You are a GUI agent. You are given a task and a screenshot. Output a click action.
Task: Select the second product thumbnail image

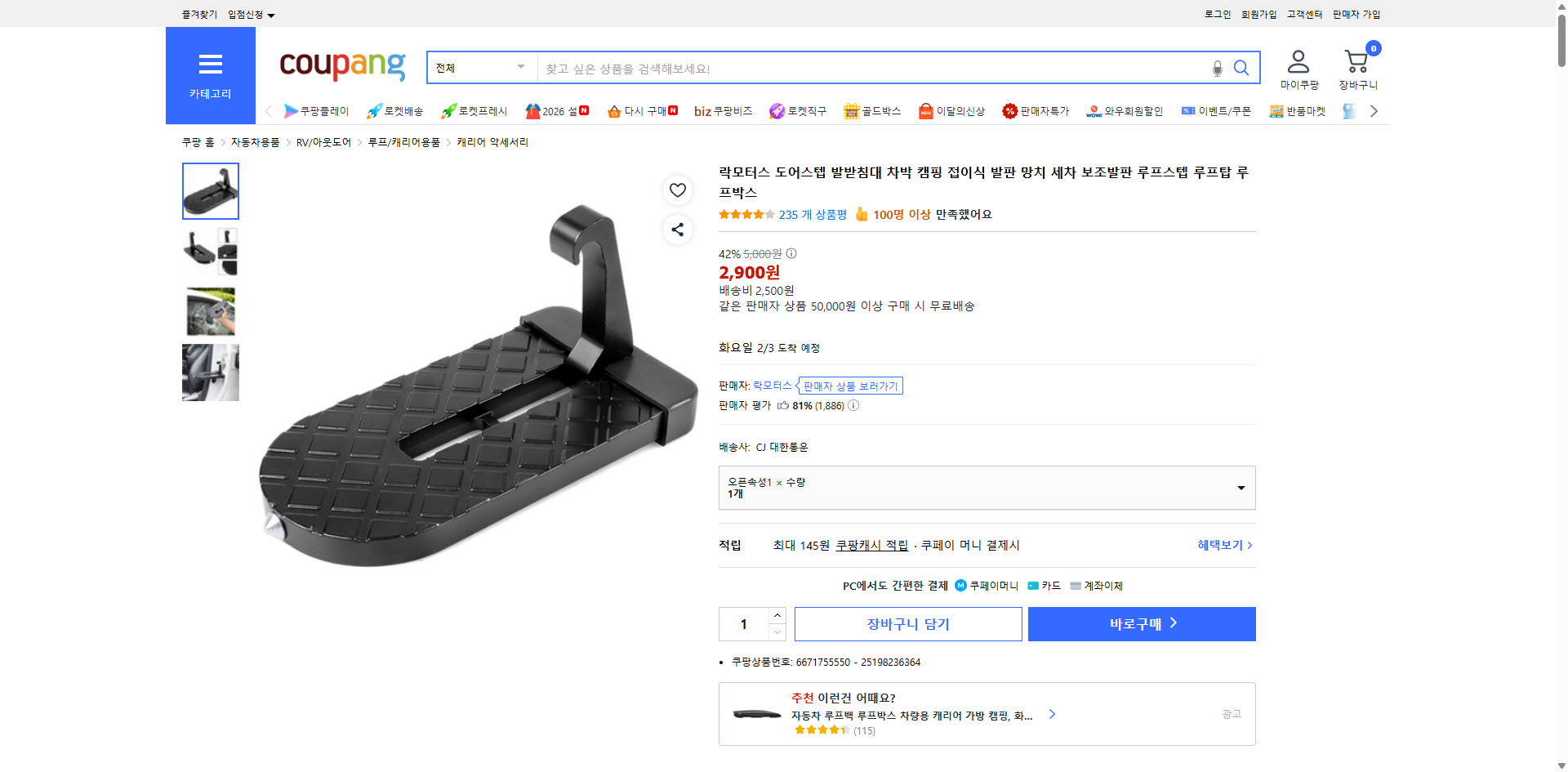pos(210,251)
